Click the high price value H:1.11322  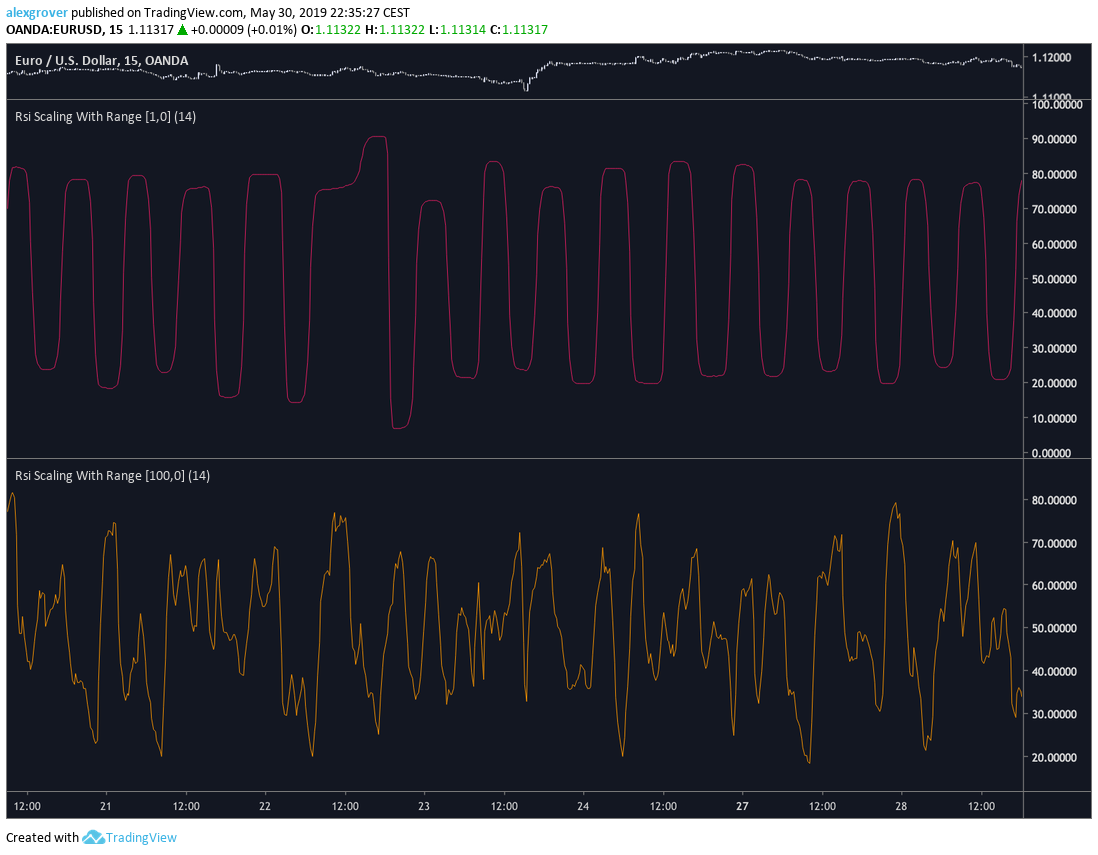(x=394, y=29)
